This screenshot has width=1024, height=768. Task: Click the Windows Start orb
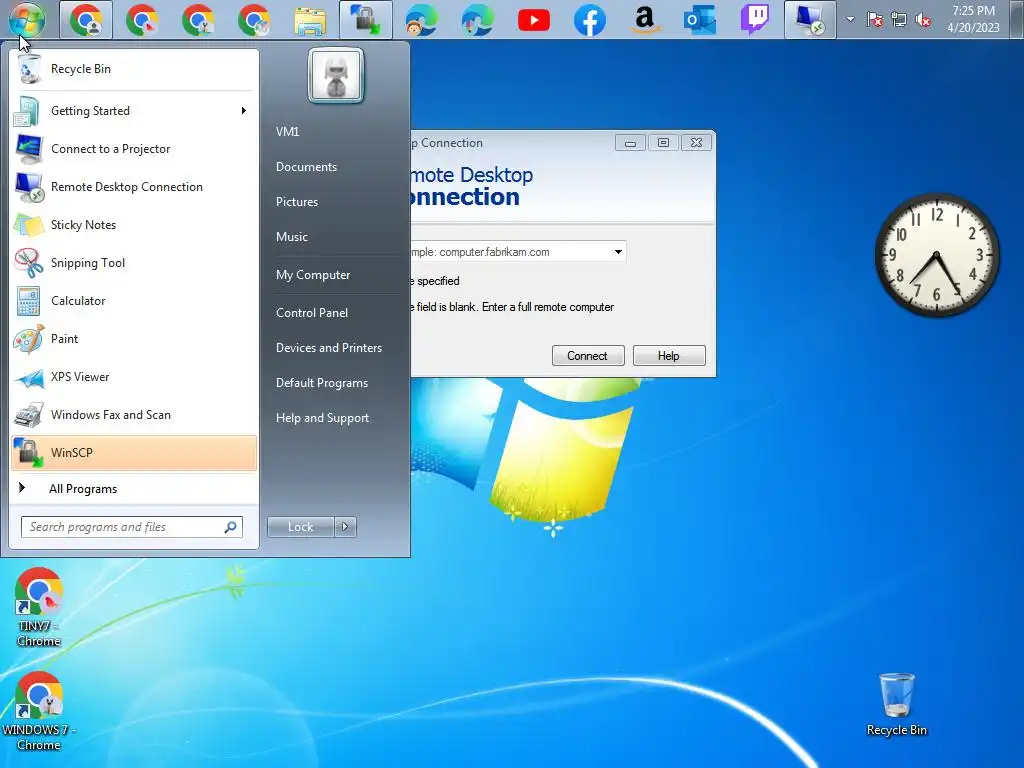click(x=27, y=18)
